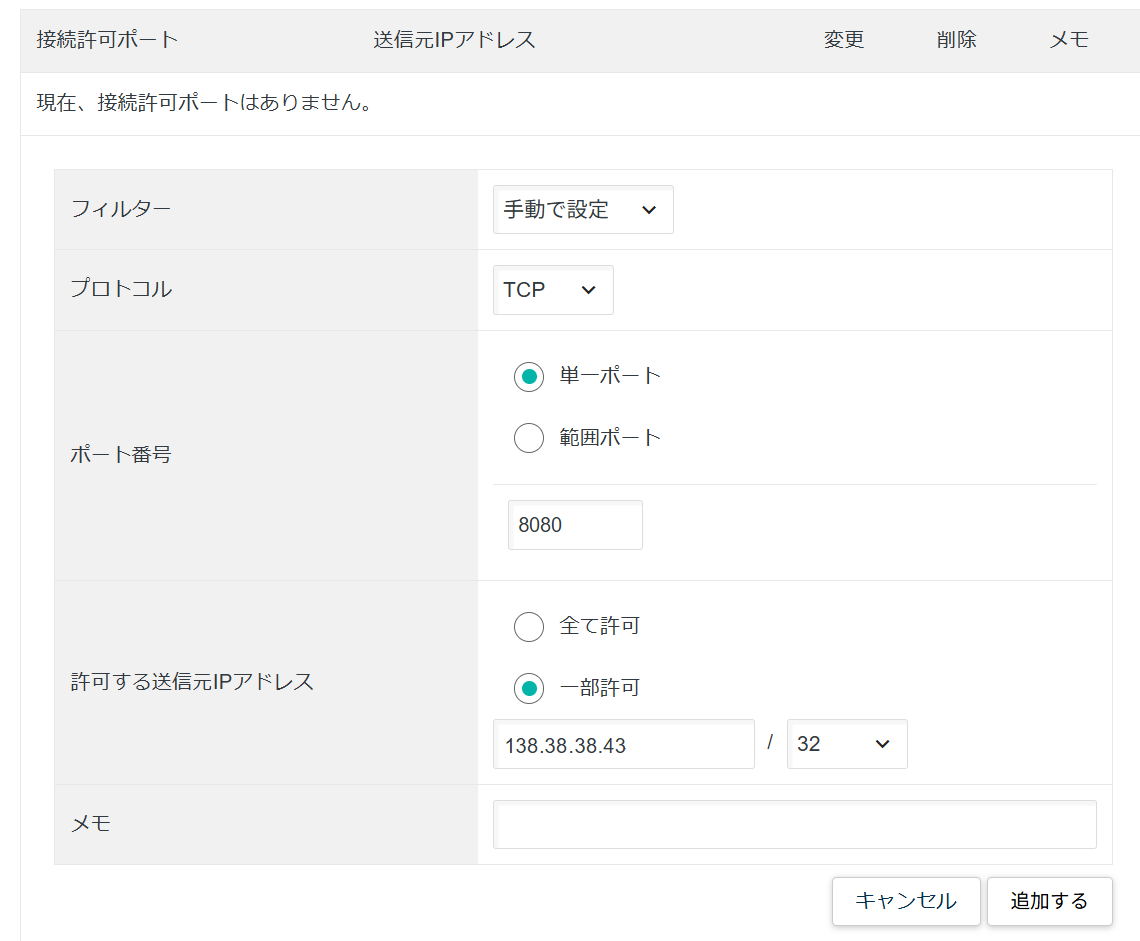Focus the IP address field with 138.38.38.43

(623, 745)
